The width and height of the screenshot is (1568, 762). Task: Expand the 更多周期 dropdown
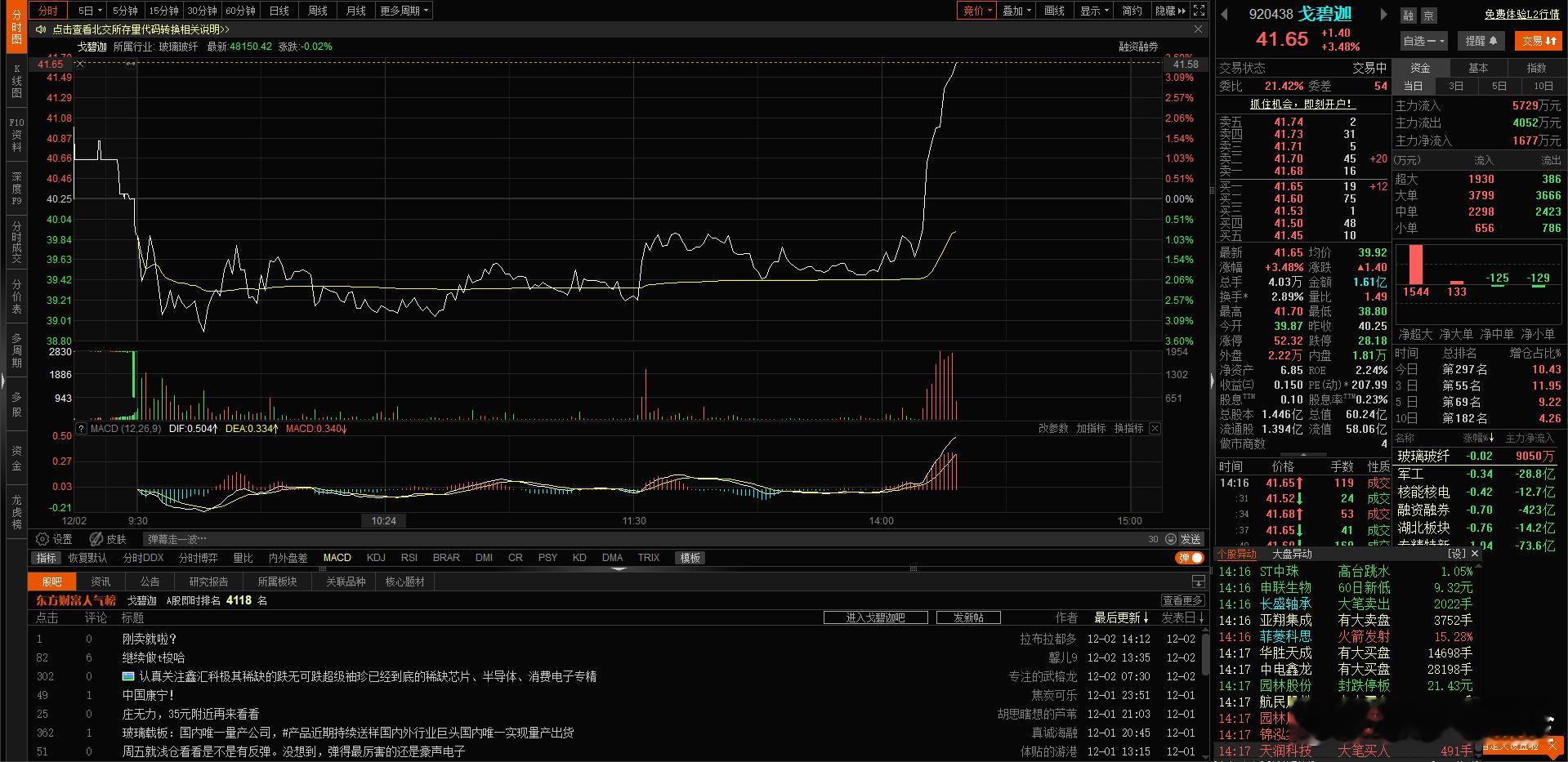click(404, 11)
